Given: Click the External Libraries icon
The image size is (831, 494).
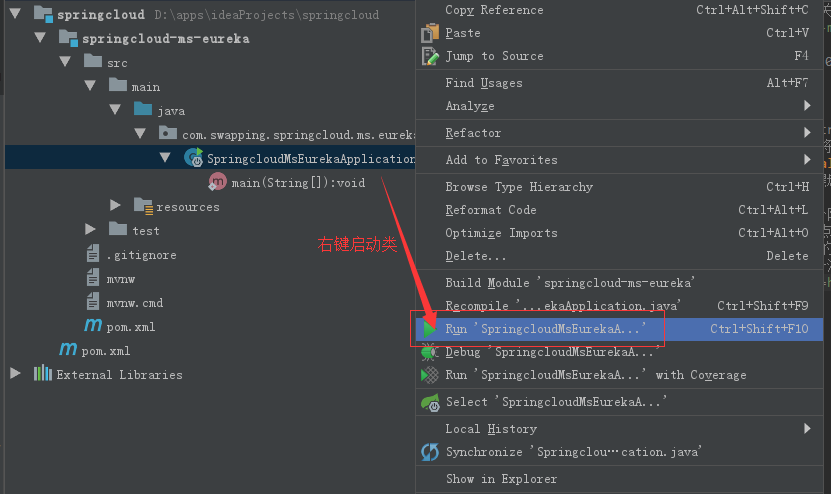Looking at the screenshot, I should click(x=43, y=374).
